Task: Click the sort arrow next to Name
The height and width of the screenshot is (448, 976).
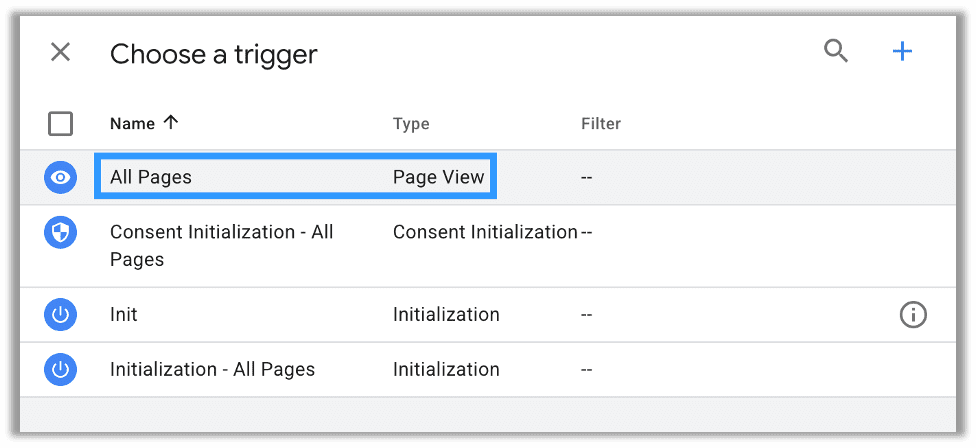Action: (171, 123)
